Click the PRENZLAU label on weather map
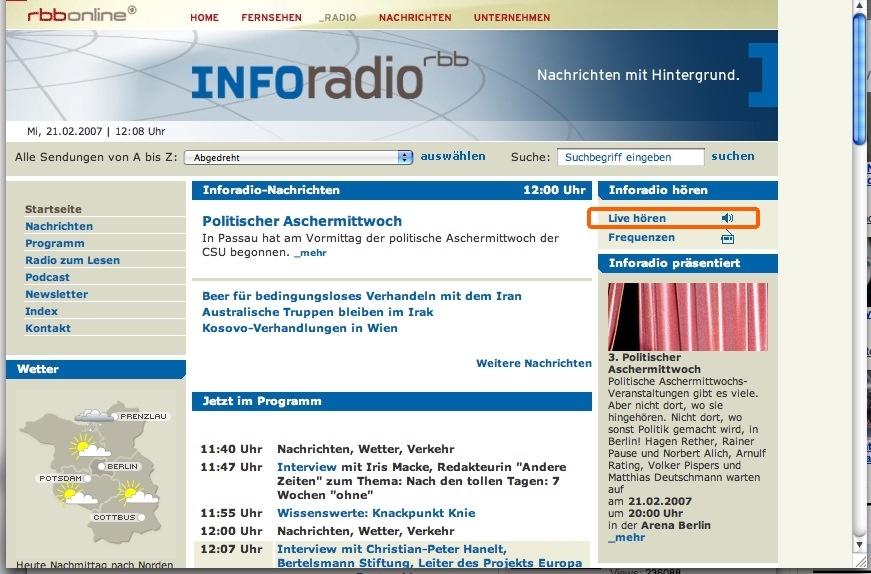 pos(143,416)
